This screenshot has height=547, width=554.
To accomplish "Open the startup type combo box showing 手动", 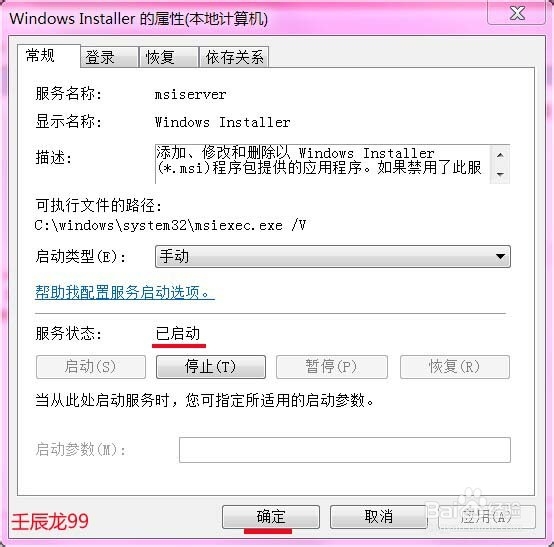I will (x=332, y=256).
